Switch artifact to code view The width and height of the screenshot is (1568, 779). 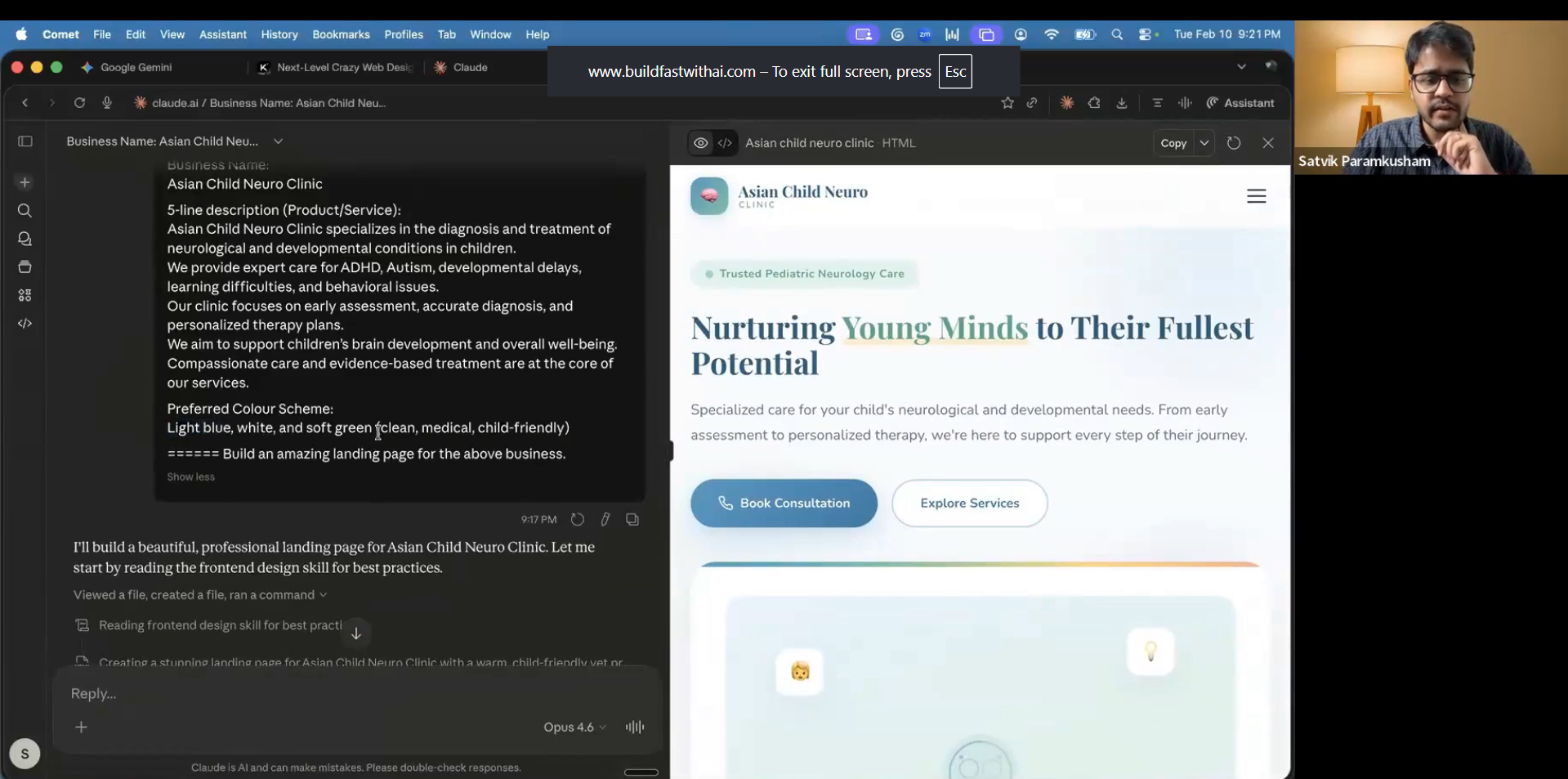coord(725,143)
